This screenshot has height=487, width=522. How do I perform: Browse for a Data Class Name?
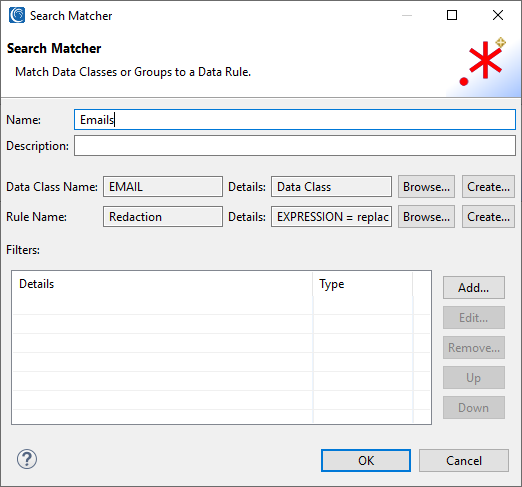pos(426,187)
